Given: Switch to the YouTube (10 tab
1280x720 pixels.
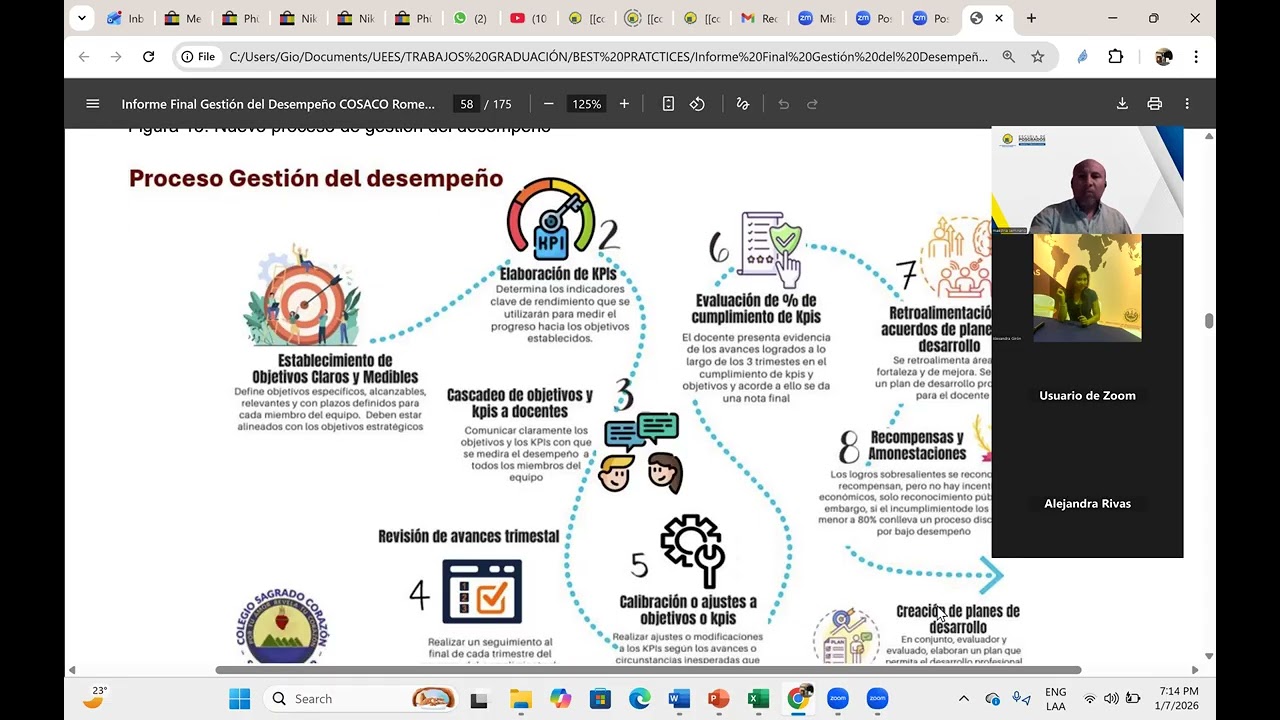Looking at the screenshot, I should [x=530, y=18].
